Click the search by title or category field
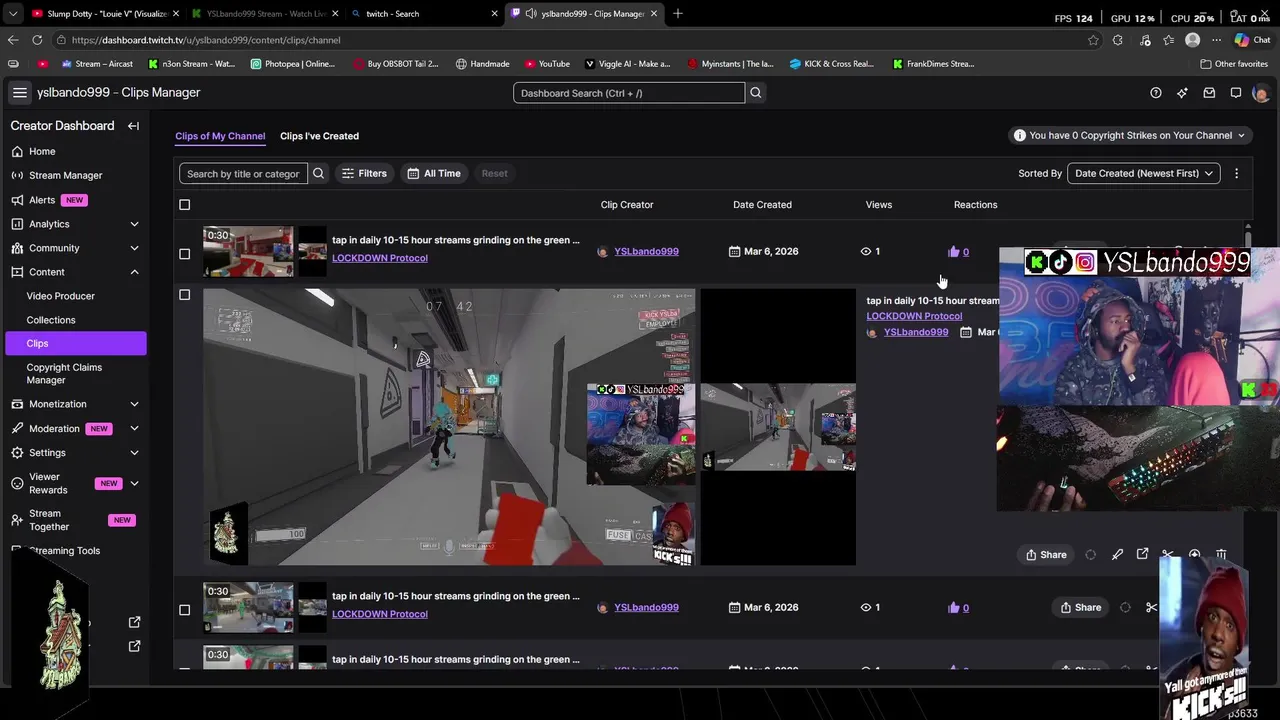Viewport: 1280px width, 720px height. [243, 174]
